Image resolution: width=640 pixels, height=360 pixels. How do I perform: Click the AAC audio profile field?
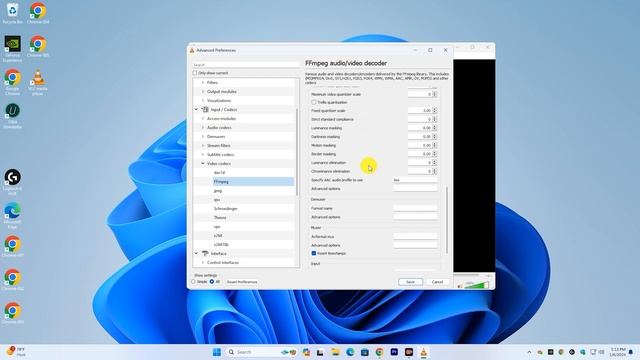click(x=416, y=180)
